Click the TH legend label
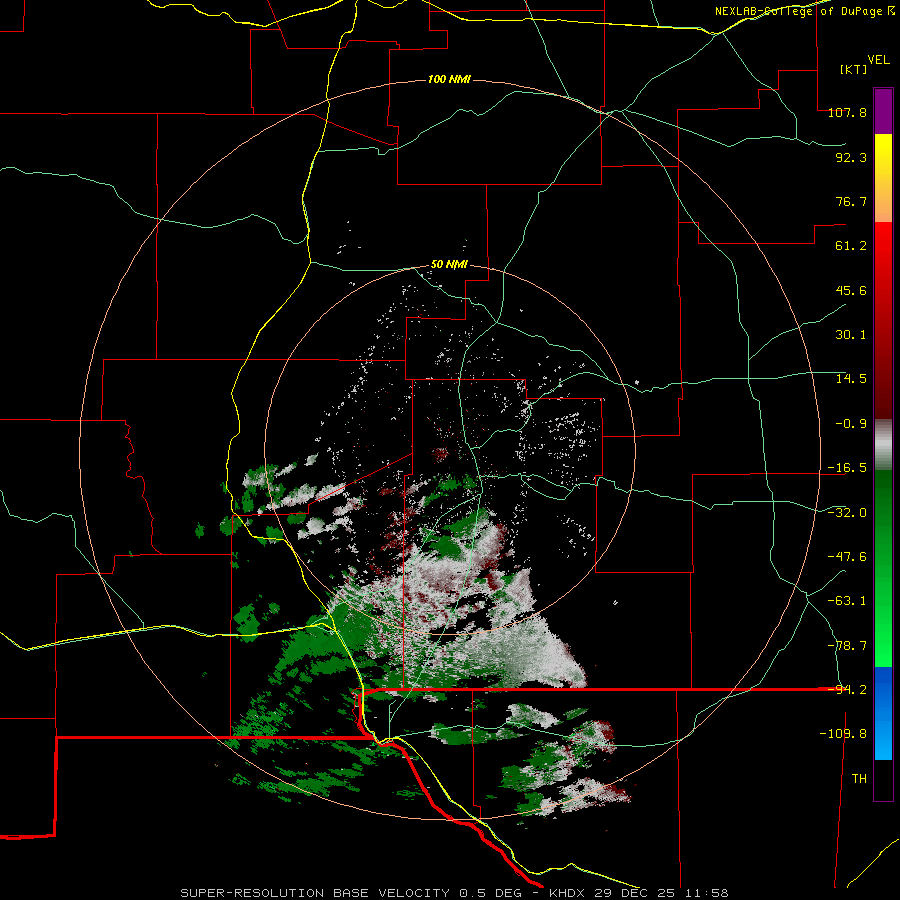The image size is (900, 900). tap(859, 779)
